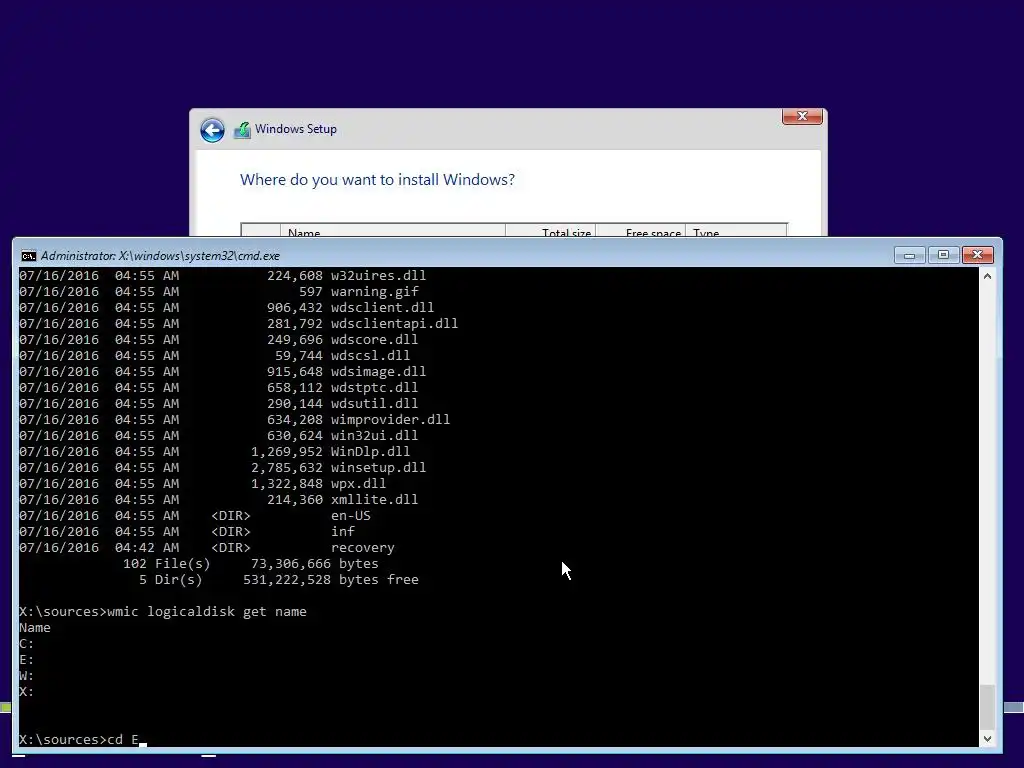Click the C: drive output line

pos(26,644)
